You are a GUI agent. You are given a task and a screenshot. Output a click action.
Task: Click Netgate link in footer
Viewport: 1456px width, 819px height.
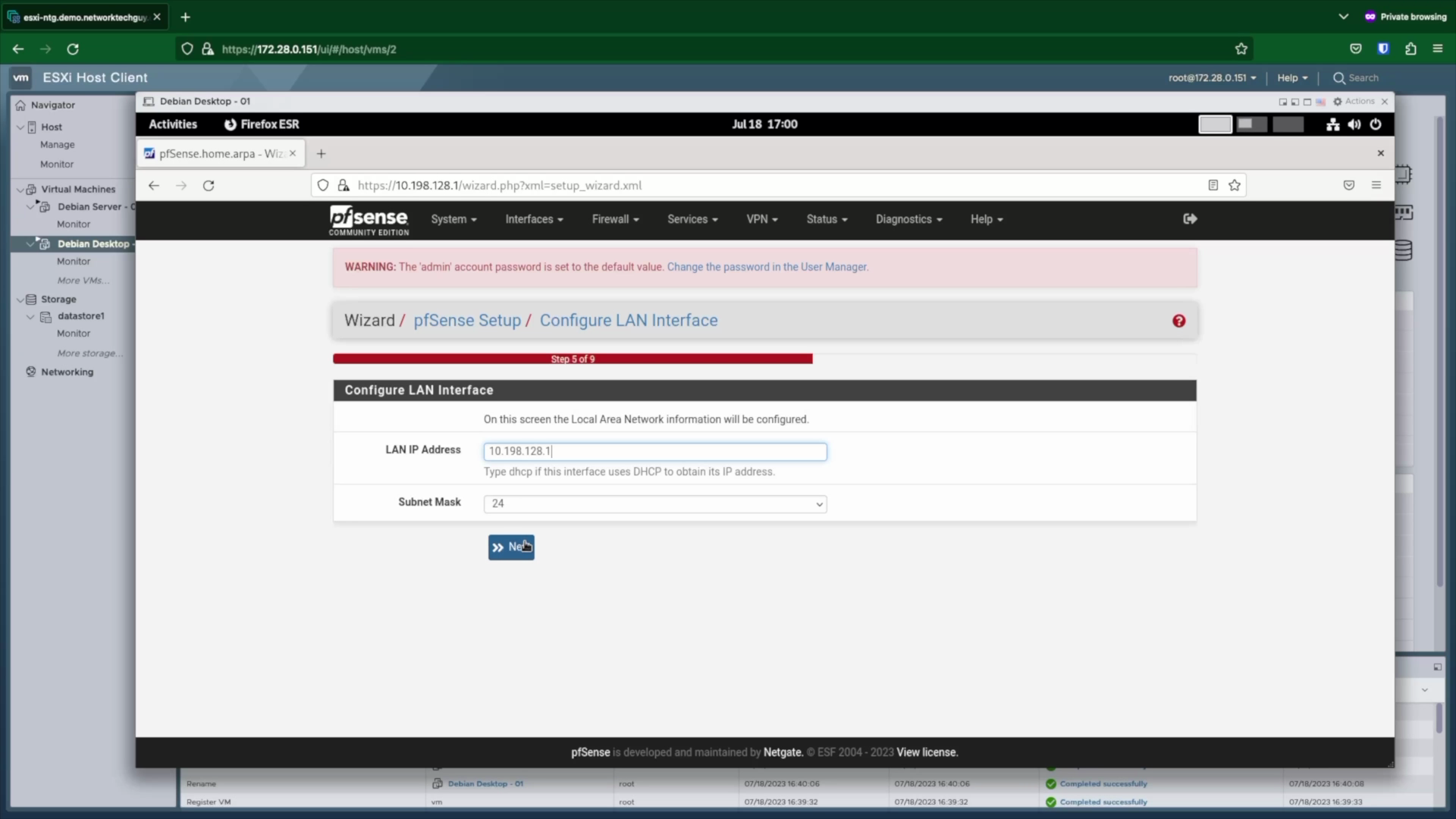tap(783, 752)
